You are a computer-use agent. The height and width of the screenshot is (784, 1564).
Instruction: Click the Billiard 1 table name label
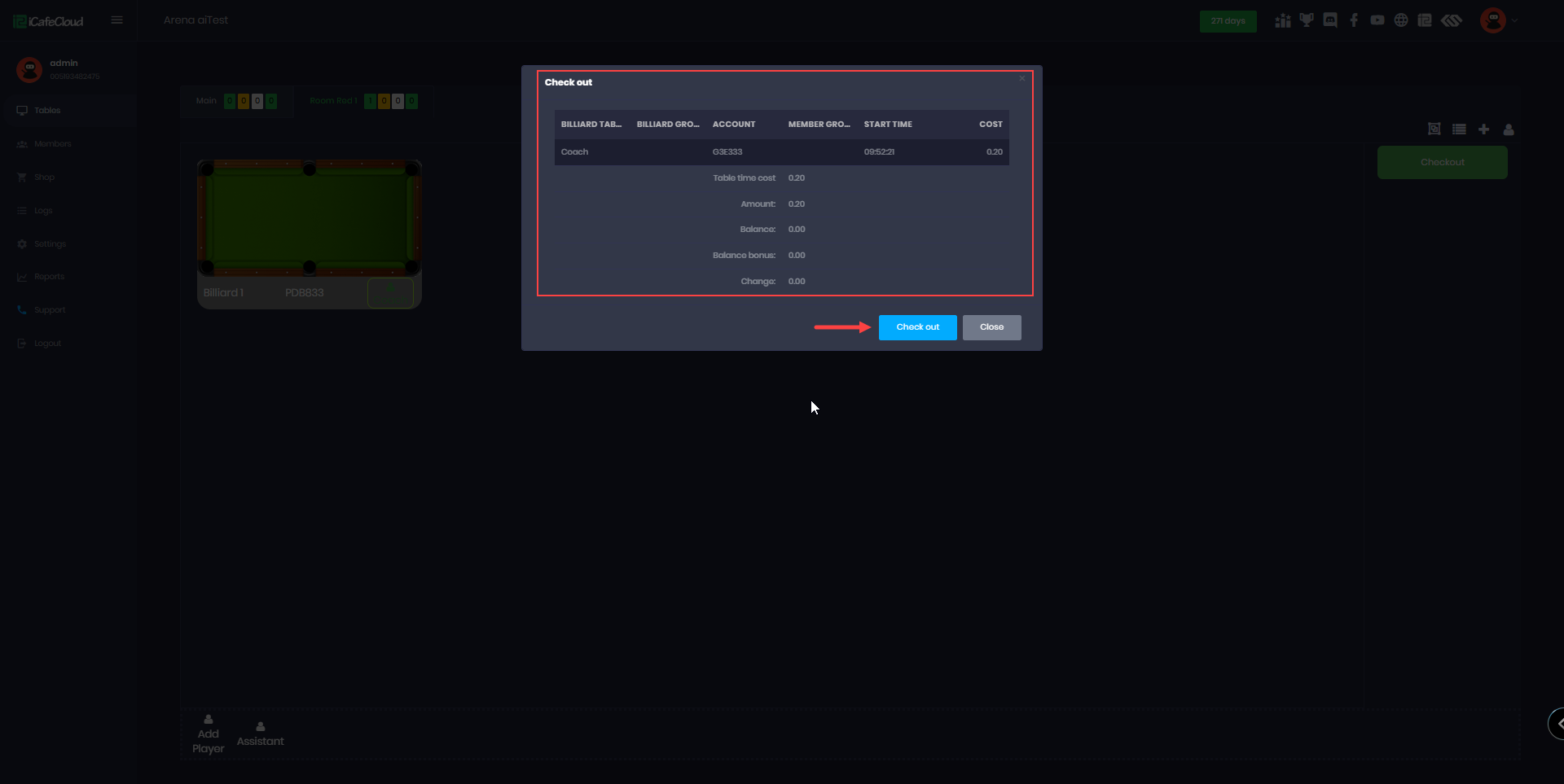coord(223,293)
